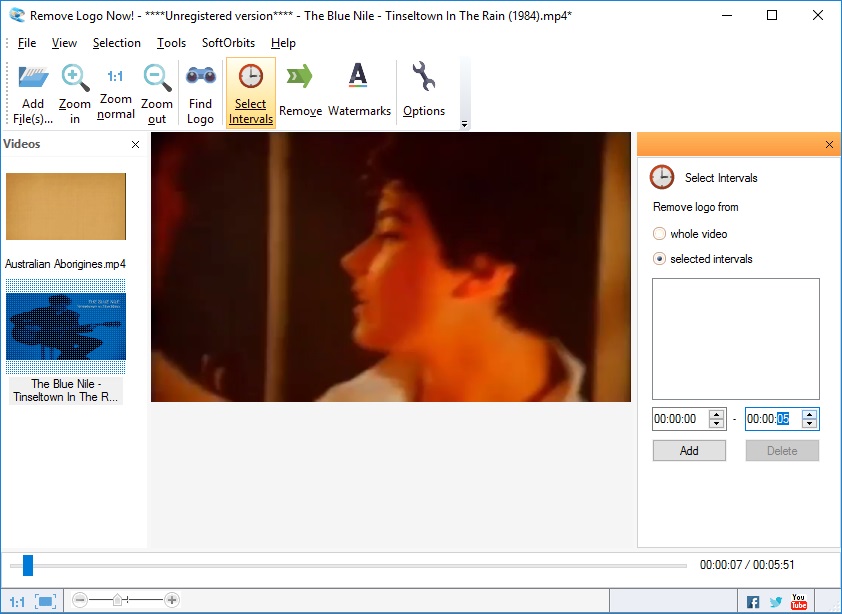Select Australian Aborigines.mp4 video thumbnail
Viewport: 842px width, 614px height.
(x=66, y=206)
